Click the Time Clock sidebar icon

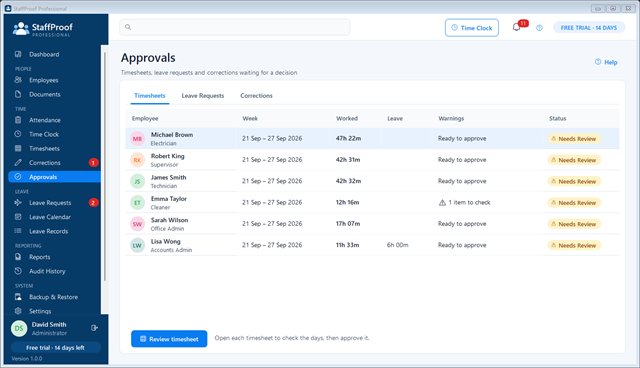pyautogui.click(x=18, y=134)
